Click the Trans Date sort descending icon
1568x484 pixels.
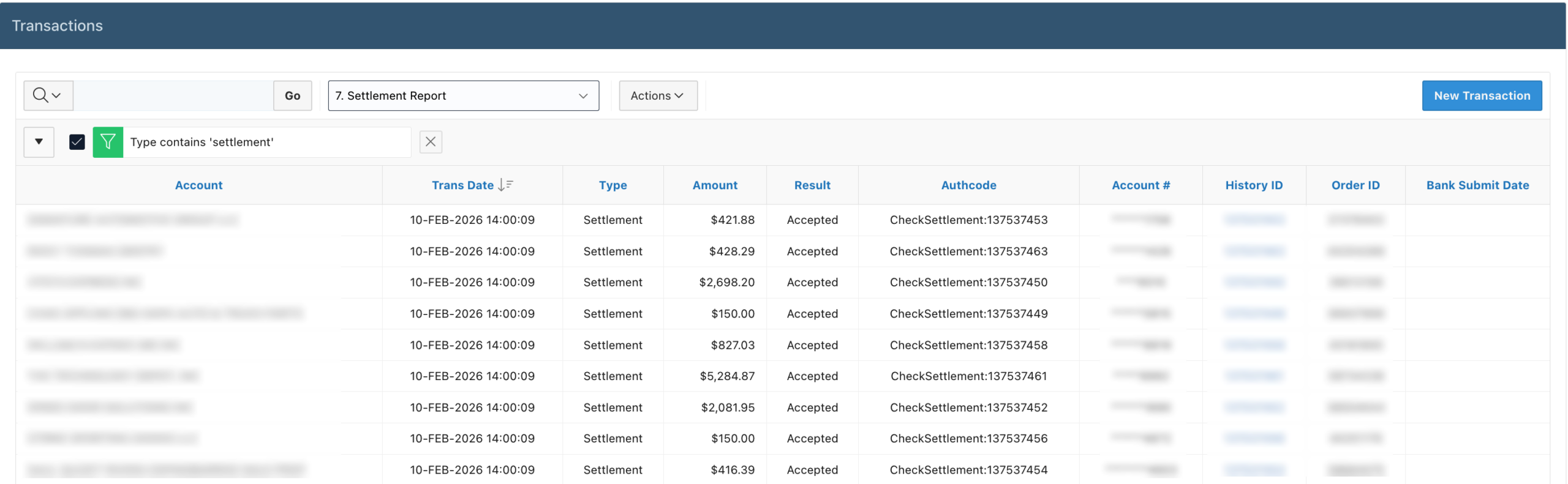(505, 185)
